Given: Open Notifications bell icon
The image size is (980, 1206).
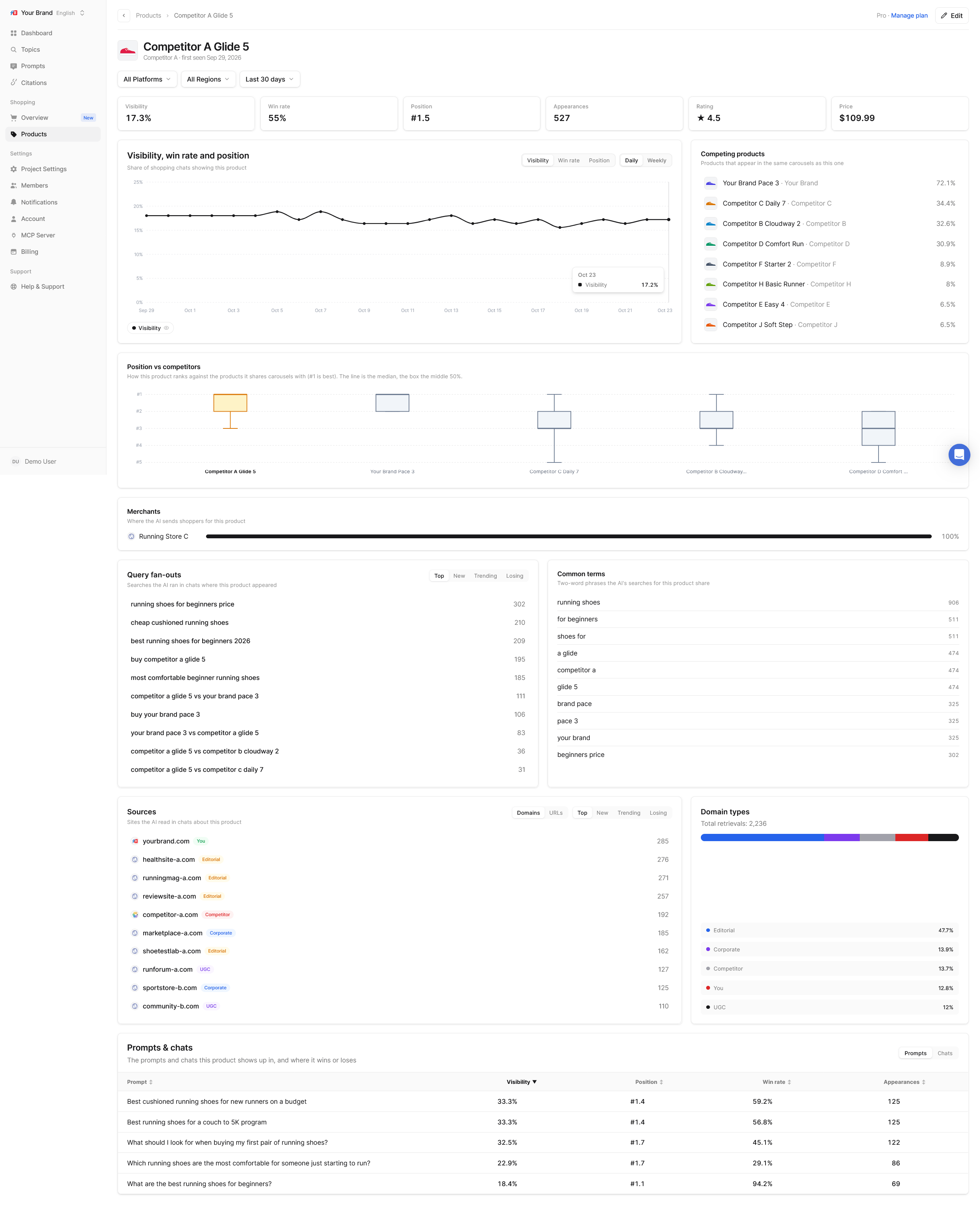Looking at the screenshot, I should (13, 203).
